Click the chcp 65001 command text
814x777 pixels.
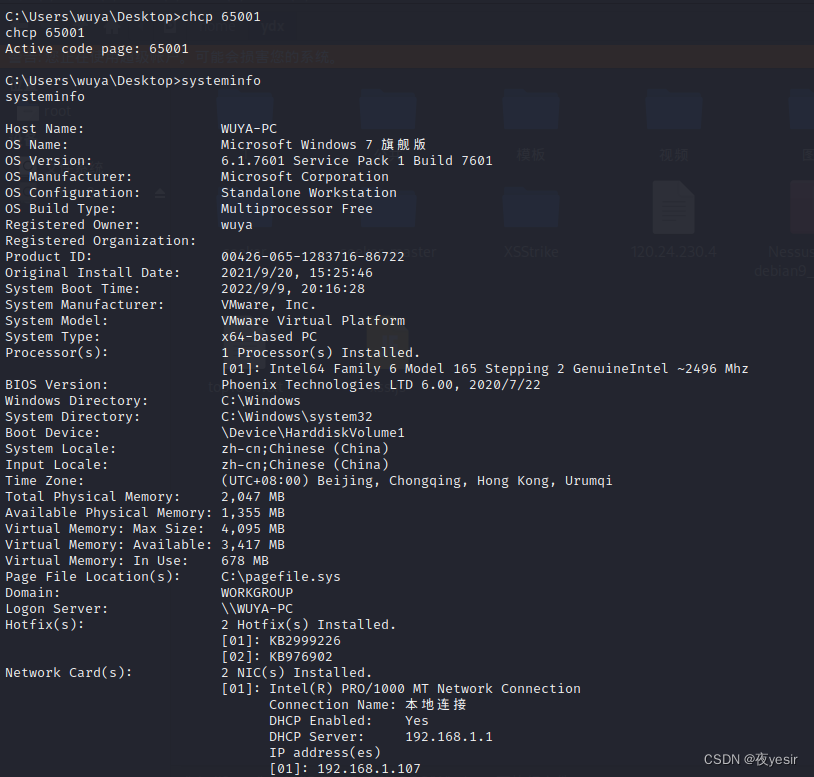44,32
